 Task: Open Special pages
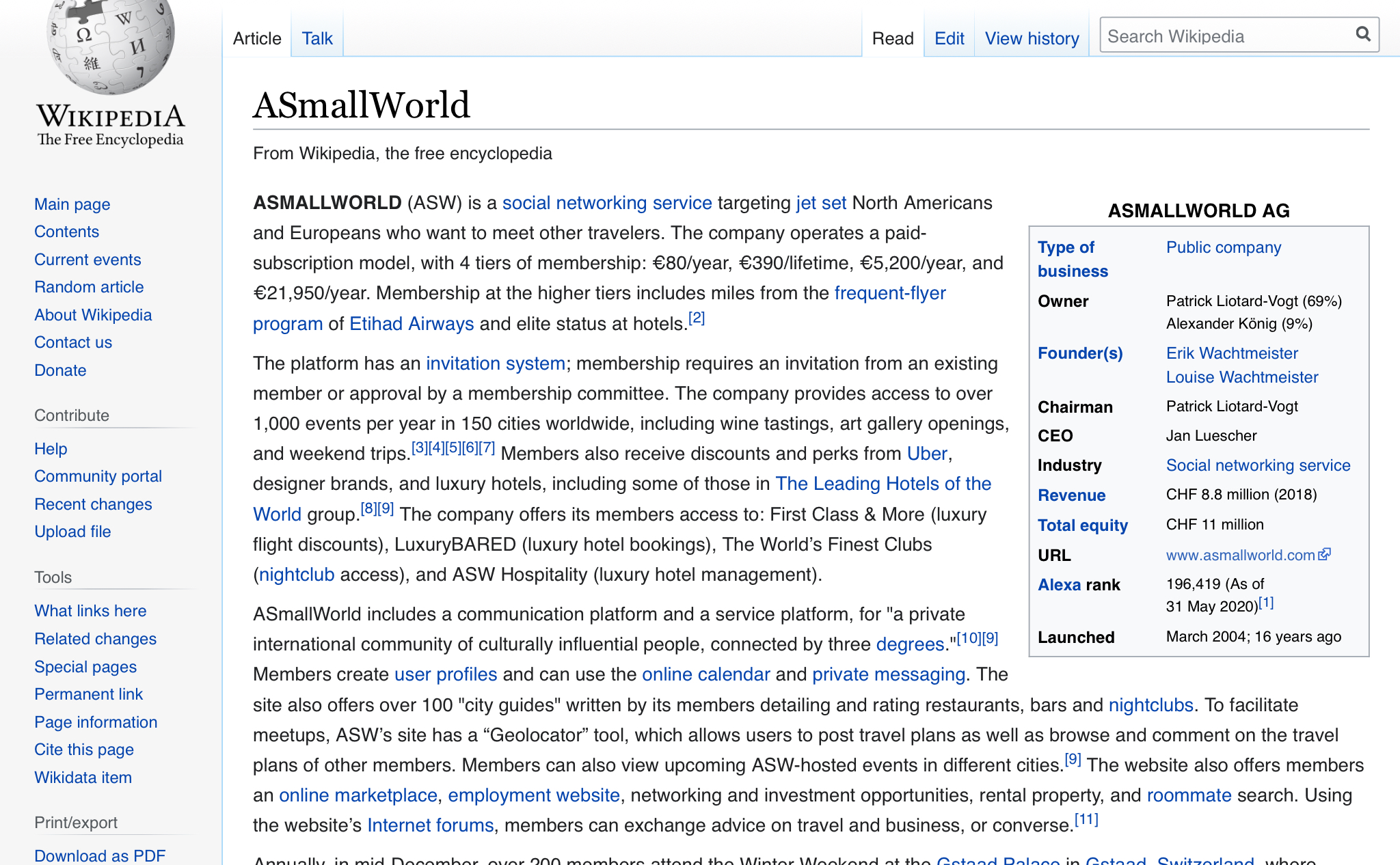coord(85,667)
